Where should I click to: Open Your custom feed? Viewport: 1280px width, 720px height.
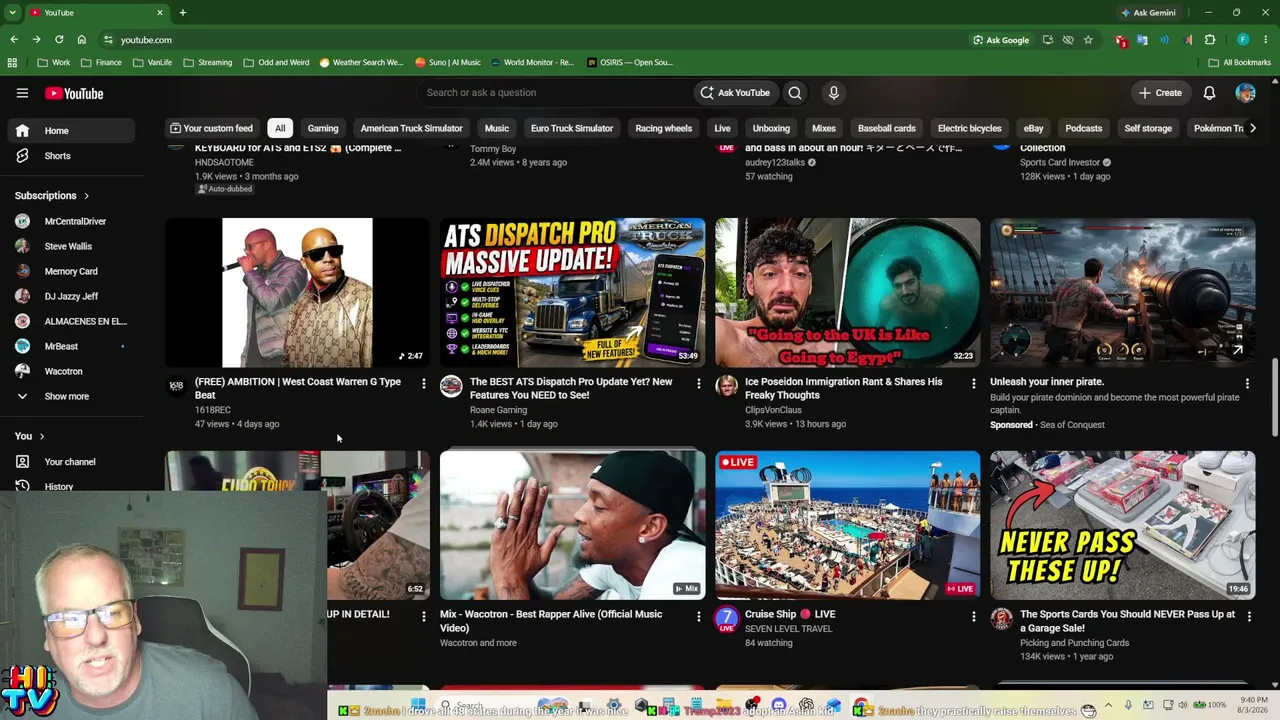click(x=211, y=128)
